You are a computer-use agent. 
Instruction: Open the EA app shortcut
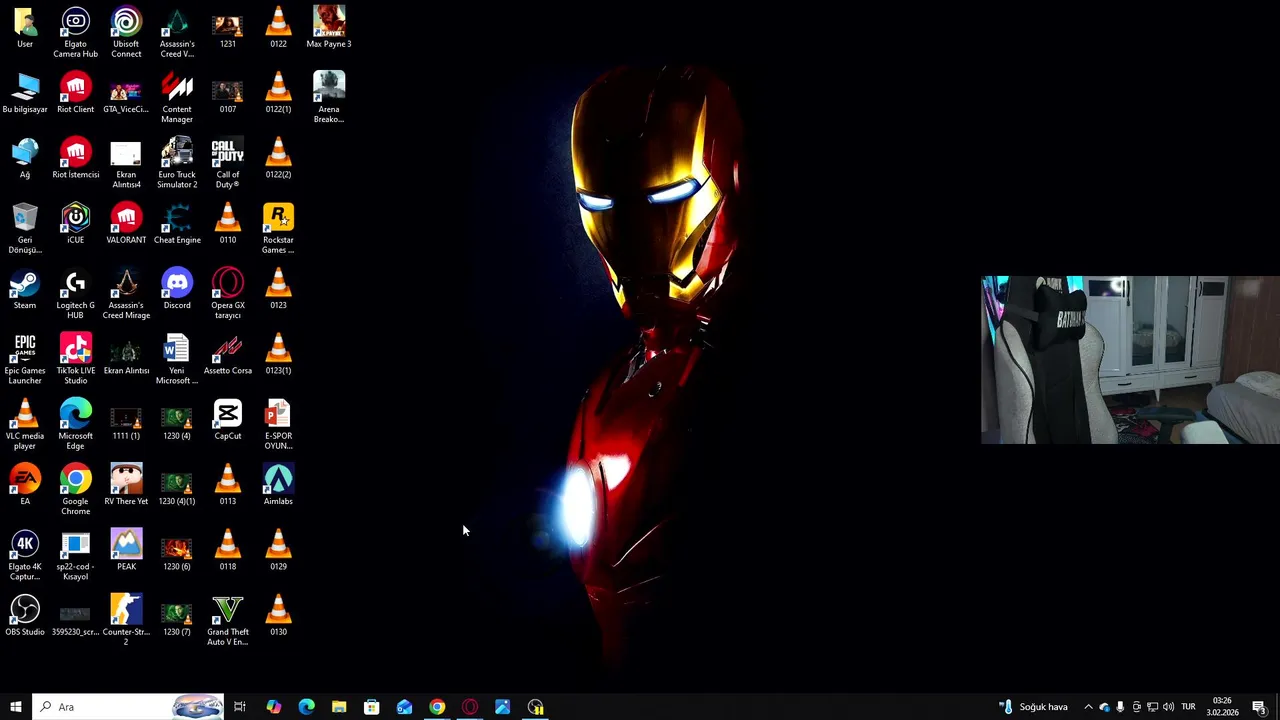point(25,486)
